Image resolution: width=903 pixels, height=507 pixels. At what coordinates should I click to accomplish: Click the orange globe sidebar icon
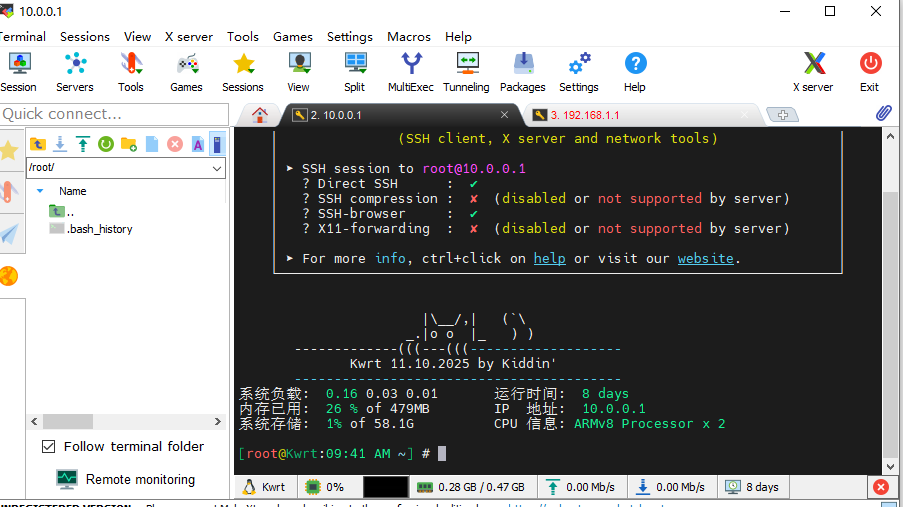pos(9,276)
